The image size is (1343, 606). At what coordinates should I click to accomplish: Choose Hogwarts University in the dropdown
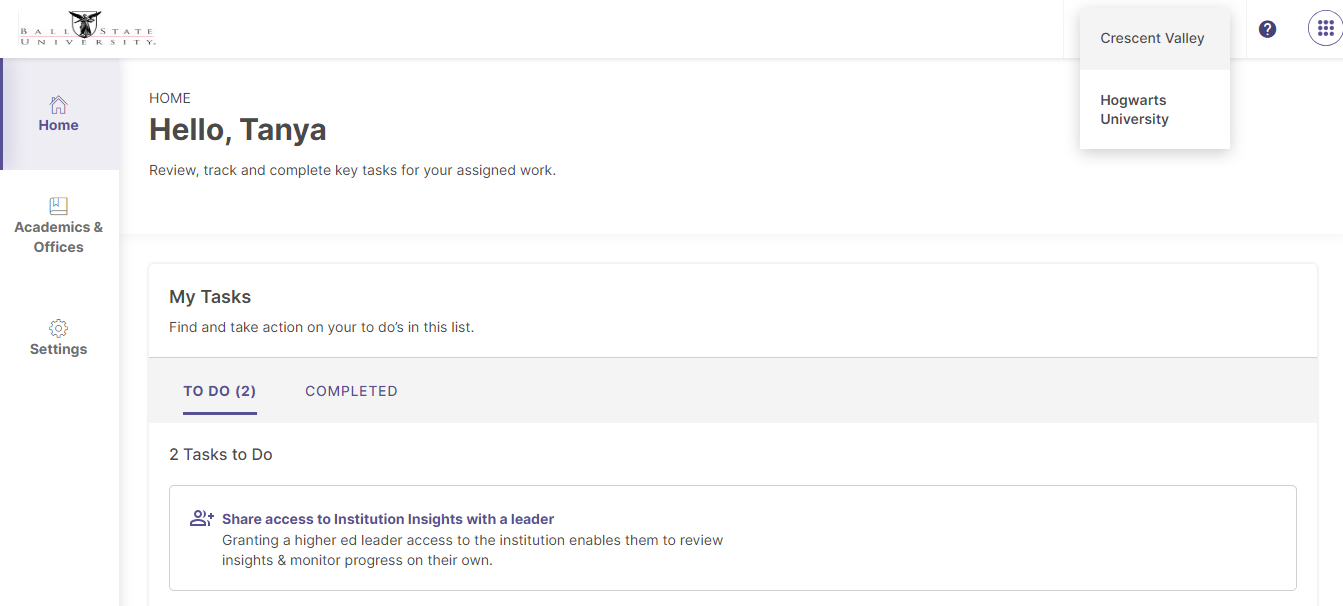coord(1155,110)
